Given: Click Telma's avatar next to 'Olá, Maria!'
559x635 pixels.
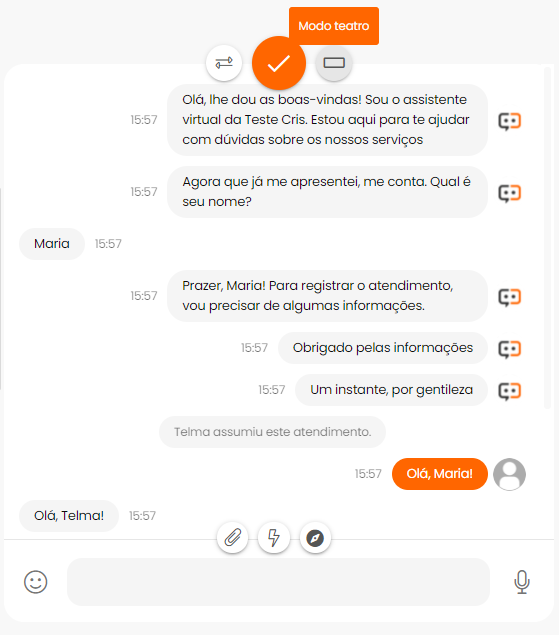Looking at the screenshot, I should (x=509, y=474).
